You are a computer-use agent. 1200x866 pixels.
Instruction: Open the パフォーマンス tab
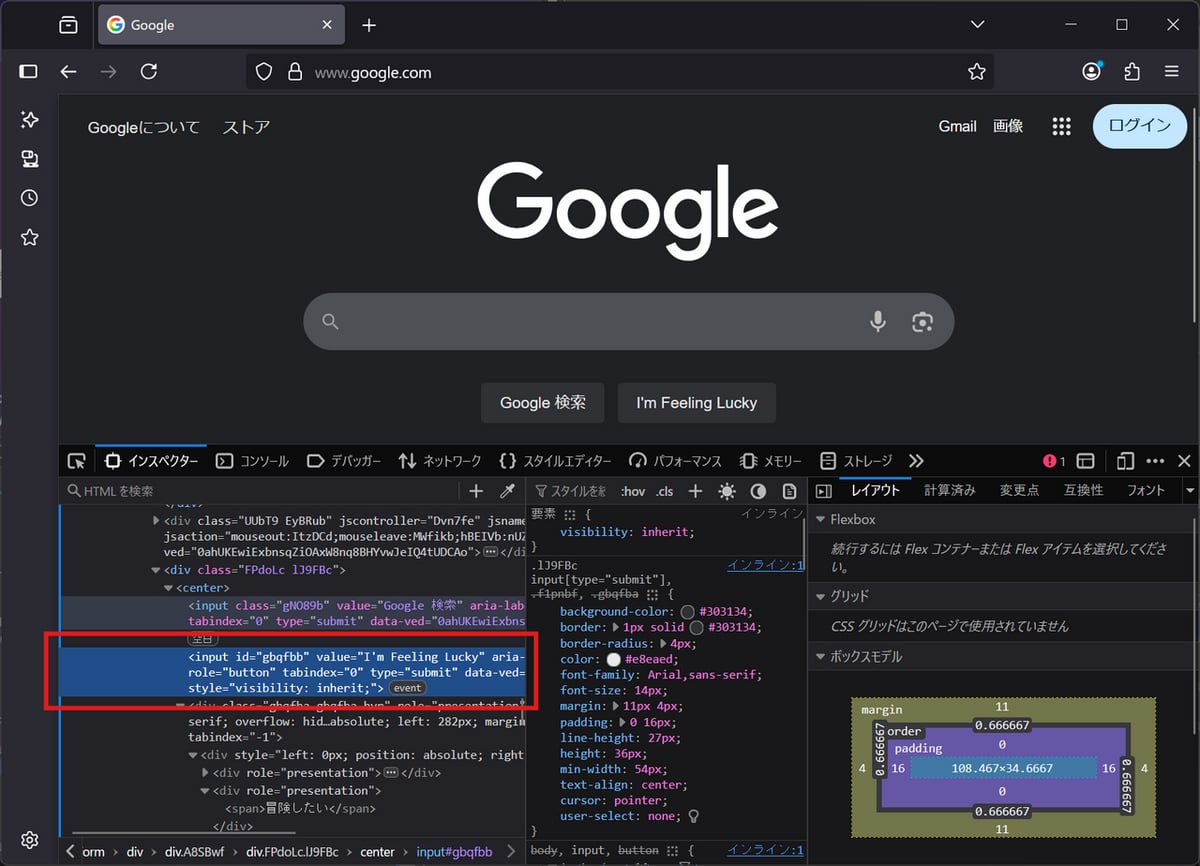[x=675, y=461]
